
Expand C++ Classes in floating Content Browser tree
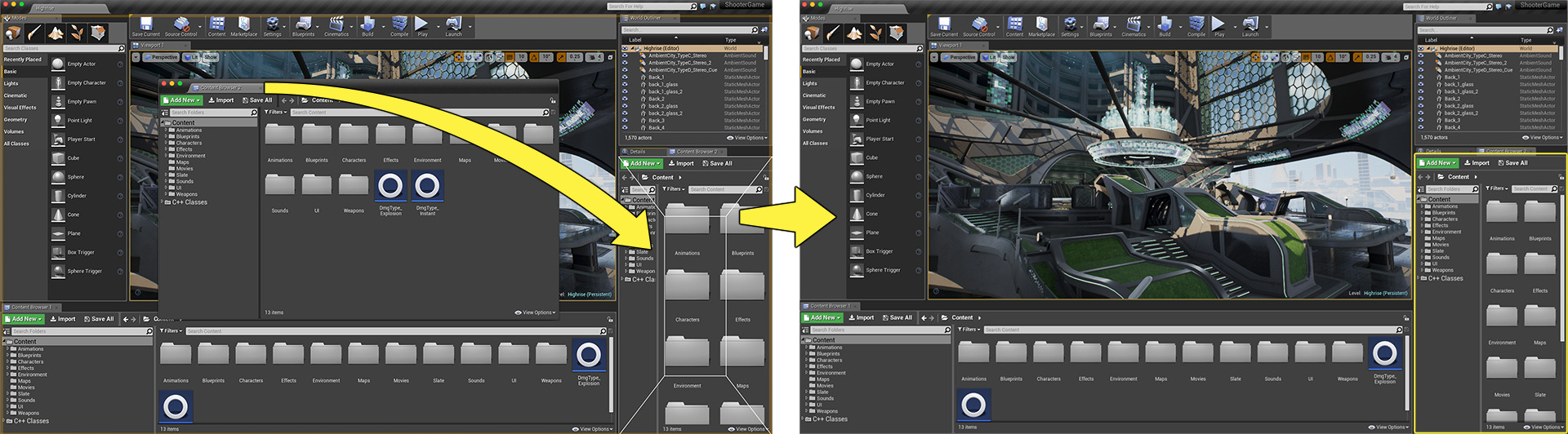point(163,202)
